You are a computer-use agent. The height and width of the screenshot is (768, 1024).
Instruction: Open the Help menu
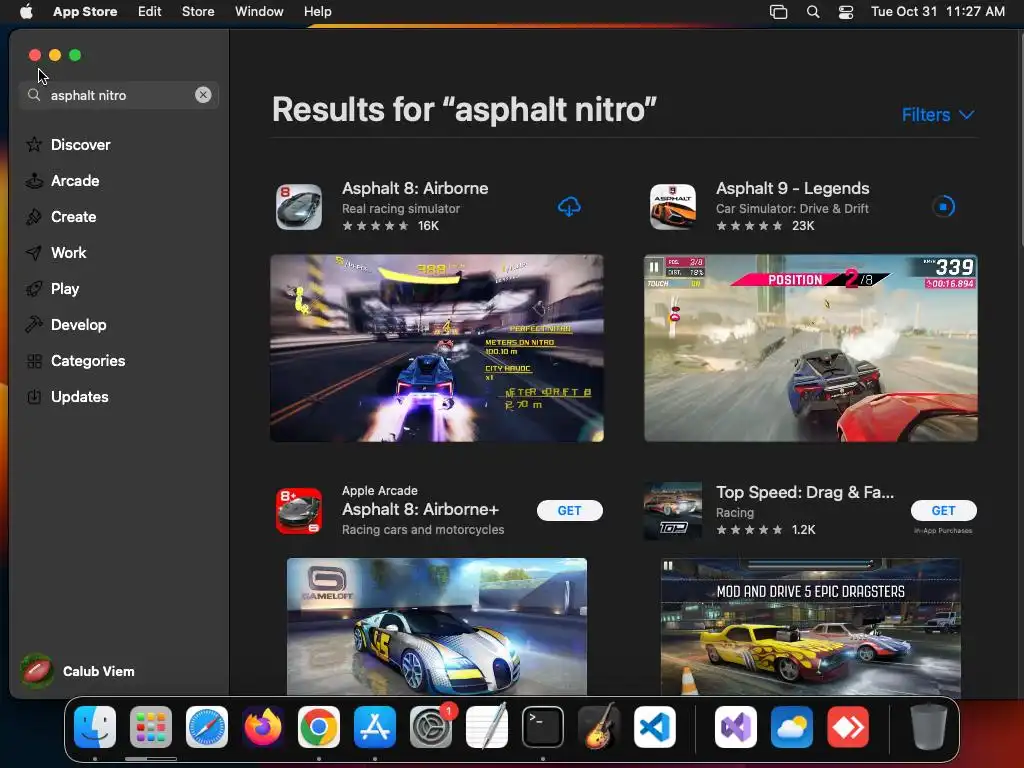(x=317, y=12)
